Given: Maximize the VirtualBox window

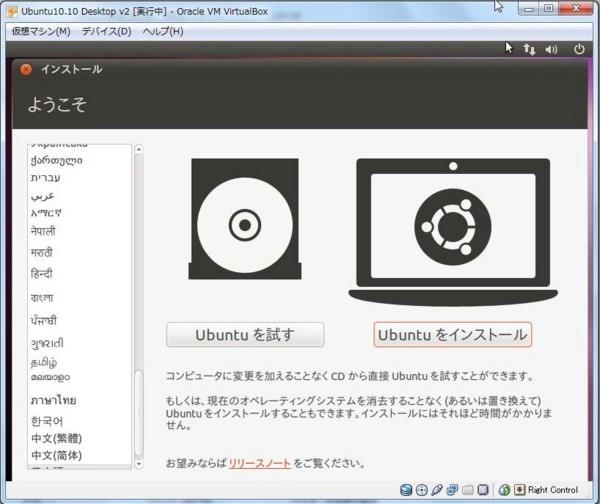Looking at the screenshot, I should [x=549, y=9].
